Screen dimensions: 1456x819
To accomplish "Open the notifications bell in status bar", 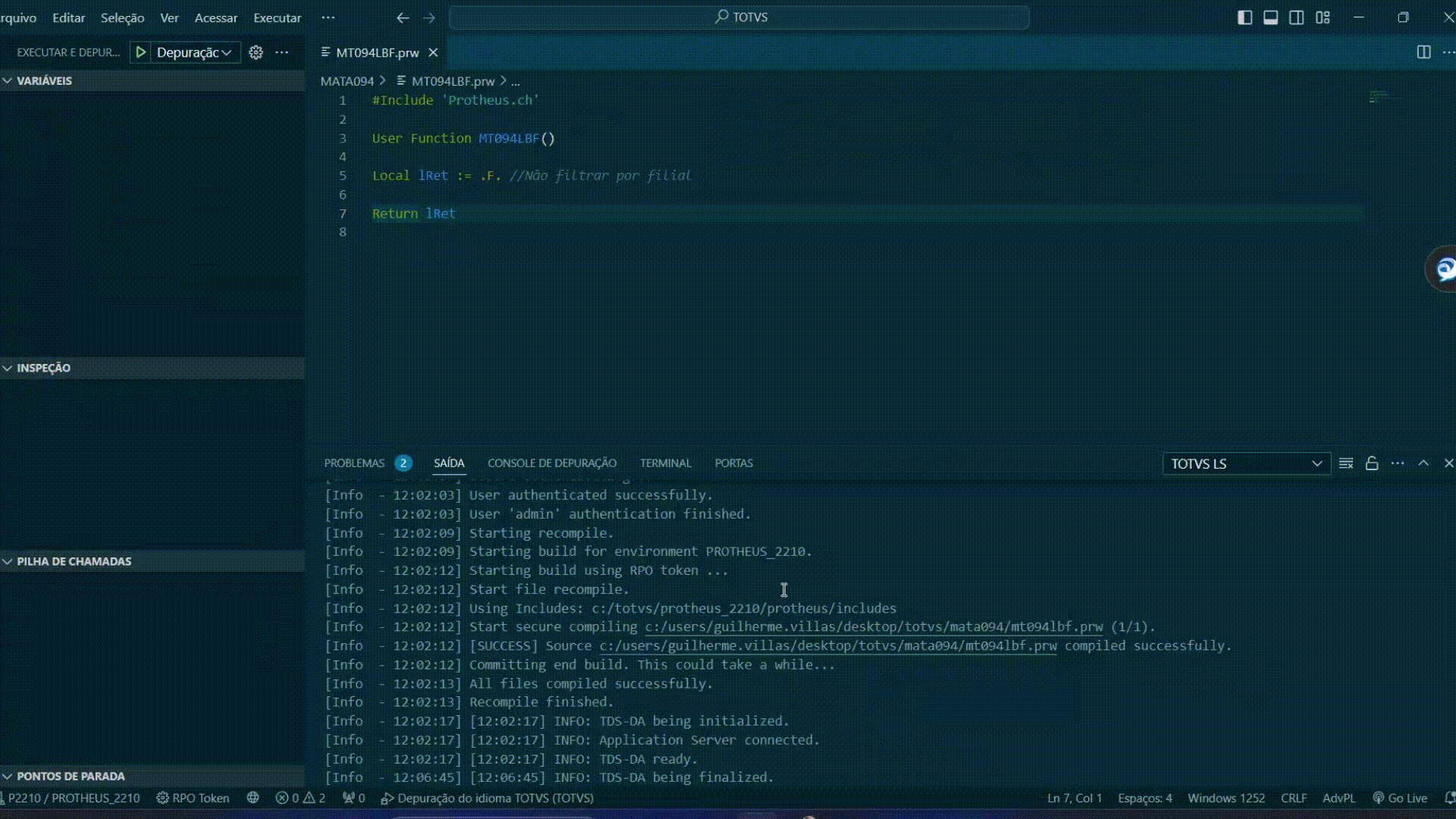I will coord(1449,798).
